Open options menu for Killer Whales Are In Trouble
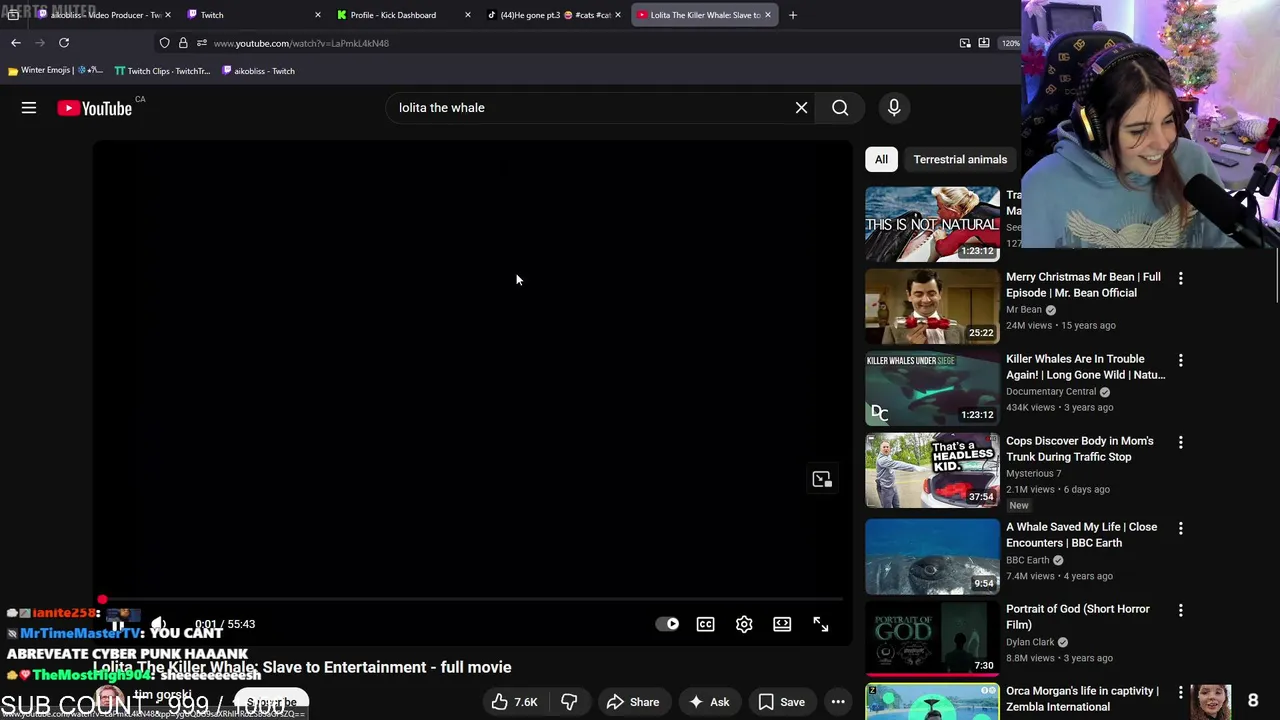The image size is (1280, 720). pyautogui.click(x=1181, y=360)
